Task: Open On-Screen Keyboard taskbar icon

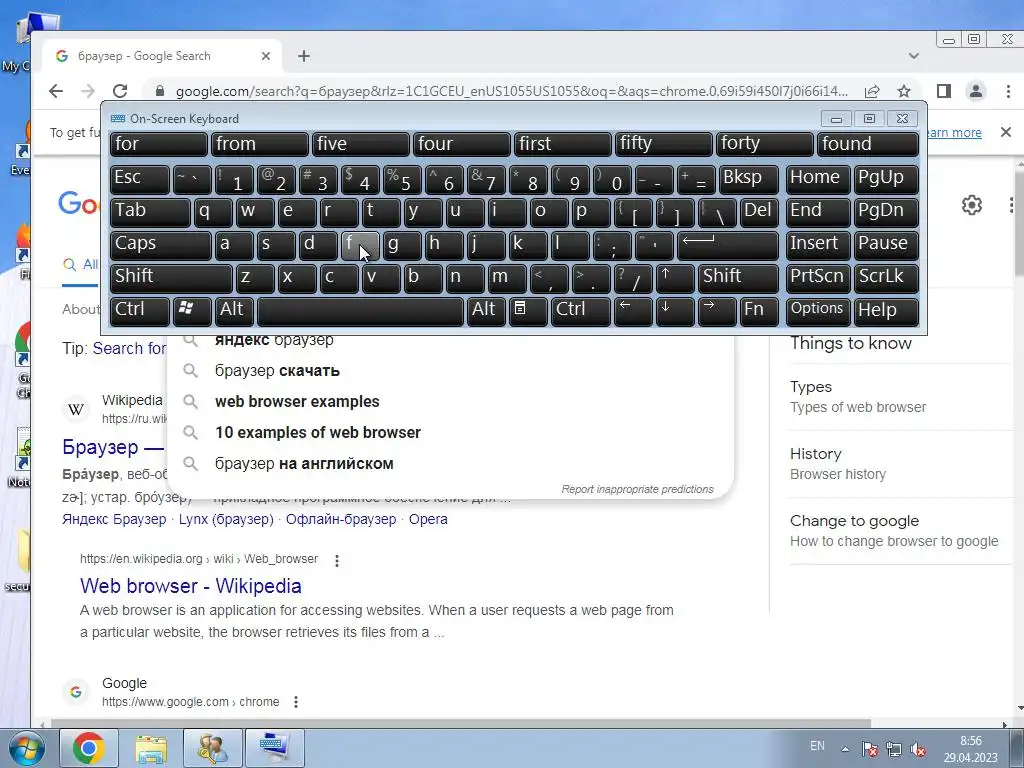Action: 274,748
